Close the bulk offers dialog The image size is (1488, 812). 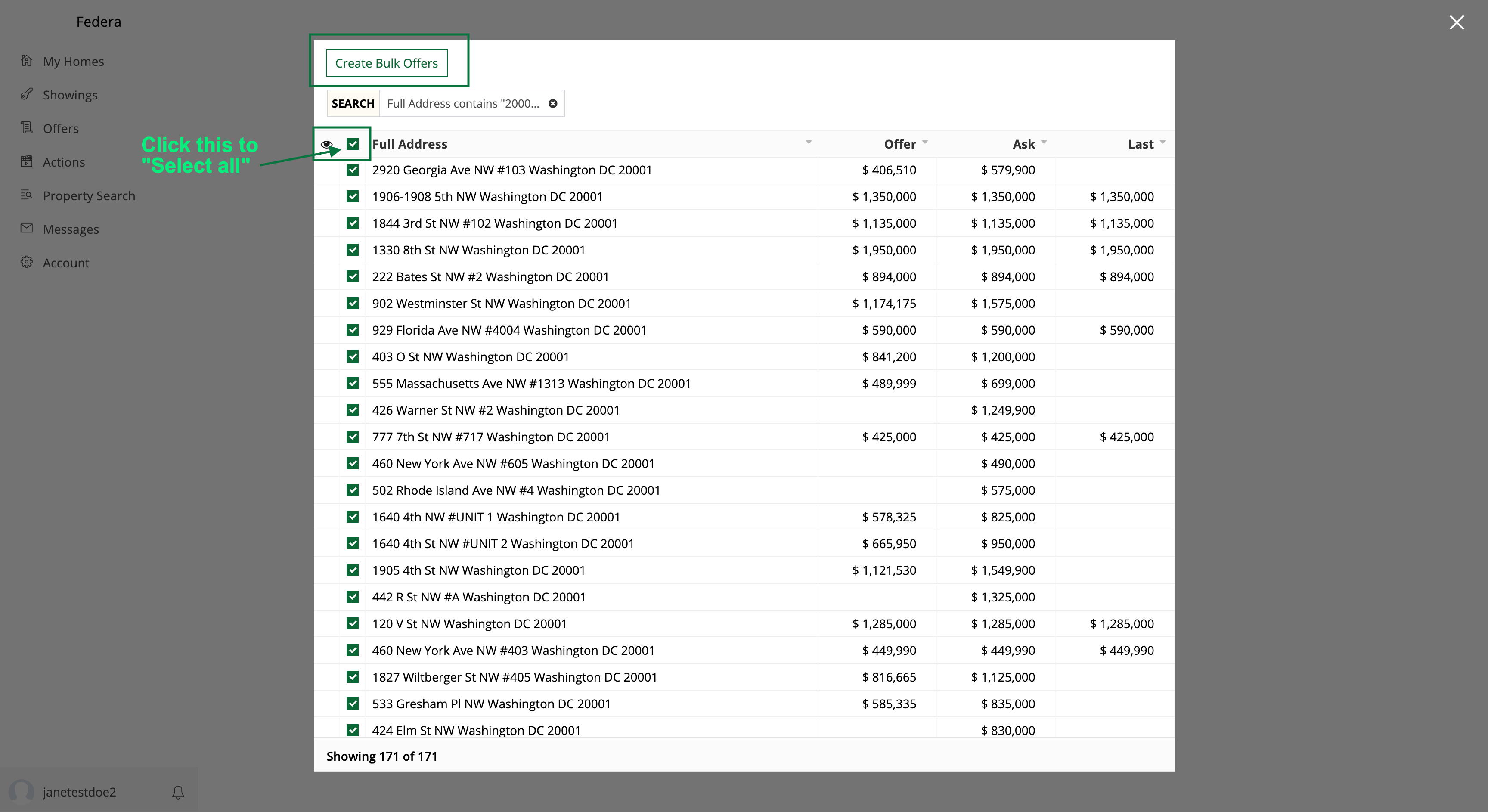pyautogui.click(x=1456, y=22)
